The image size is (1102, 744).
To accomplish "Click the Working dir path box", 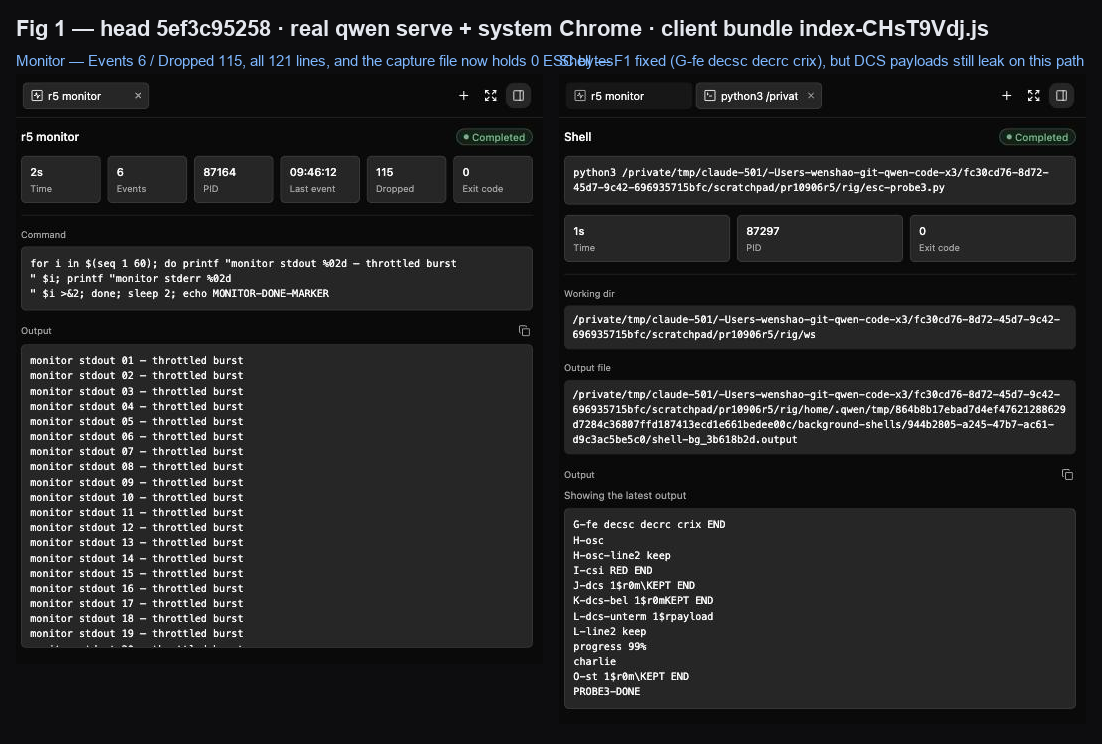I will pos(819,327).
